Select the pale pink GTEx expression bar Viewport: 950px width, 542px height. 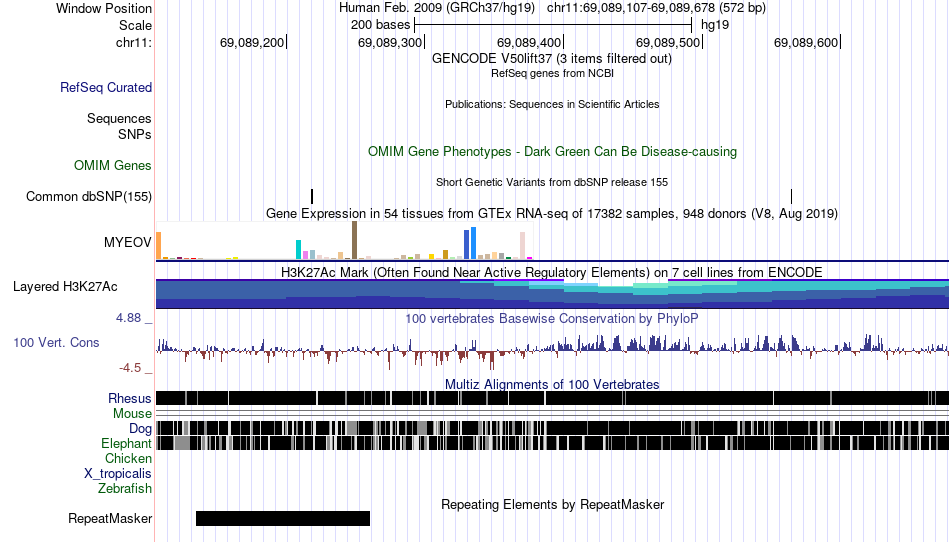tap(522, 245)
